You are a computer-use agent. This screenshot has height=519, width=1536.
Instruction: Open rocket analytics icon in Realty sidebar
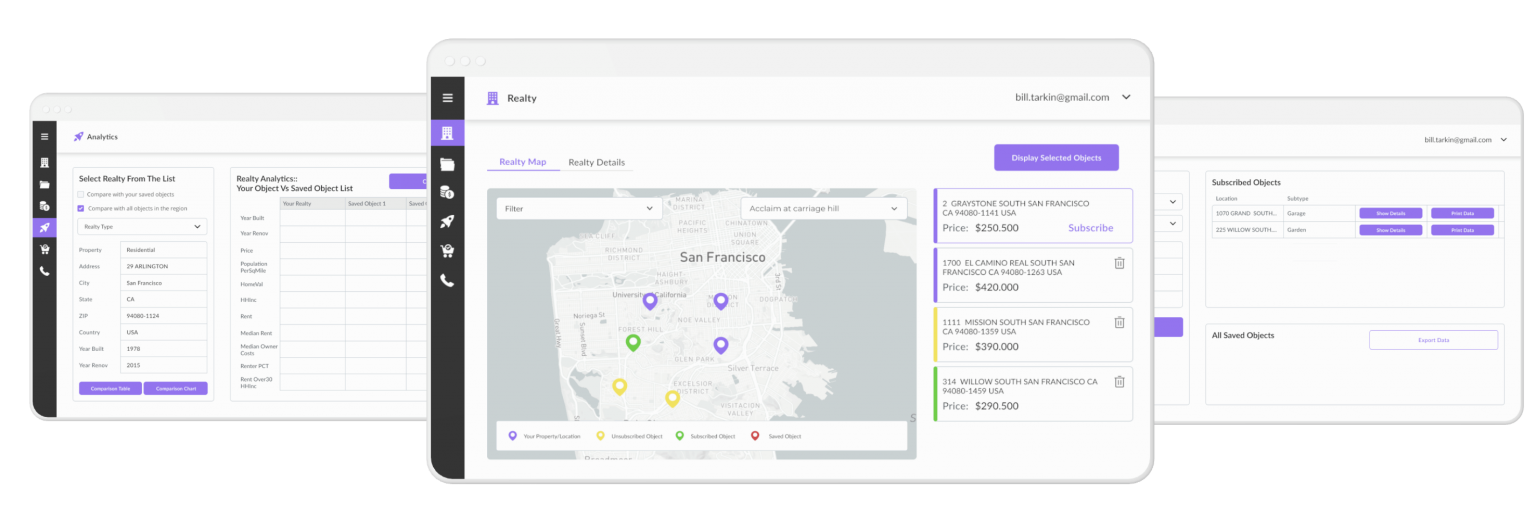point(447,221)
